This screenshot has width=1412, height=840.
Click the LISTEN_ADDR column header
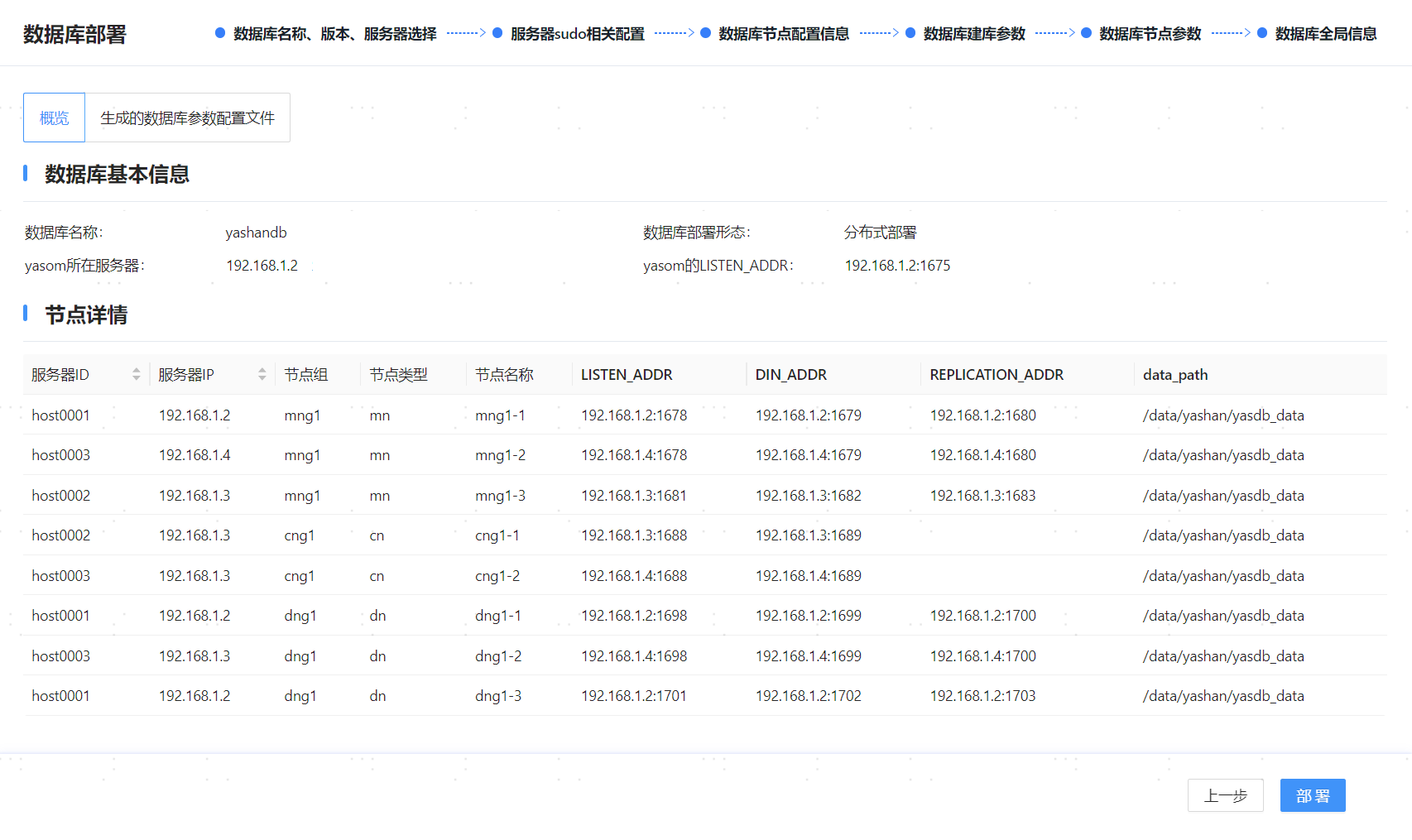pos(627,375)
